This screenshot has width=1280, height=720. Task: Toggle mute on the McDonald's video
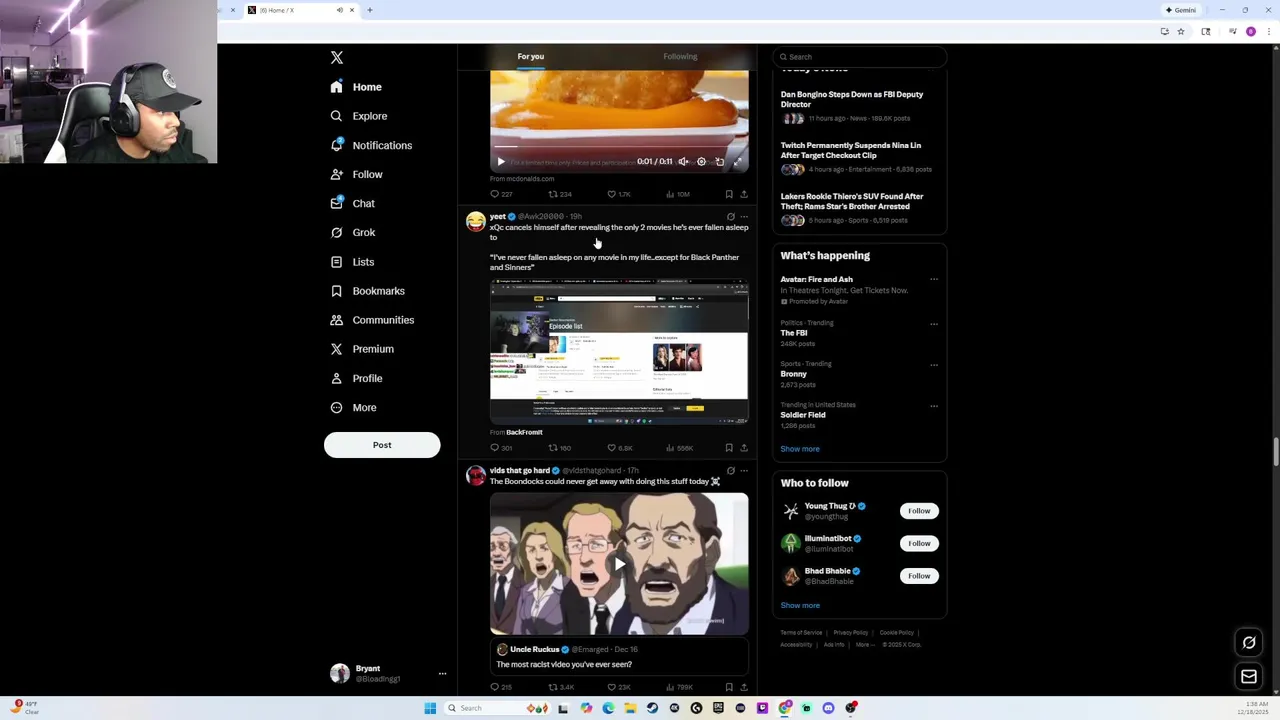point(683,161)
